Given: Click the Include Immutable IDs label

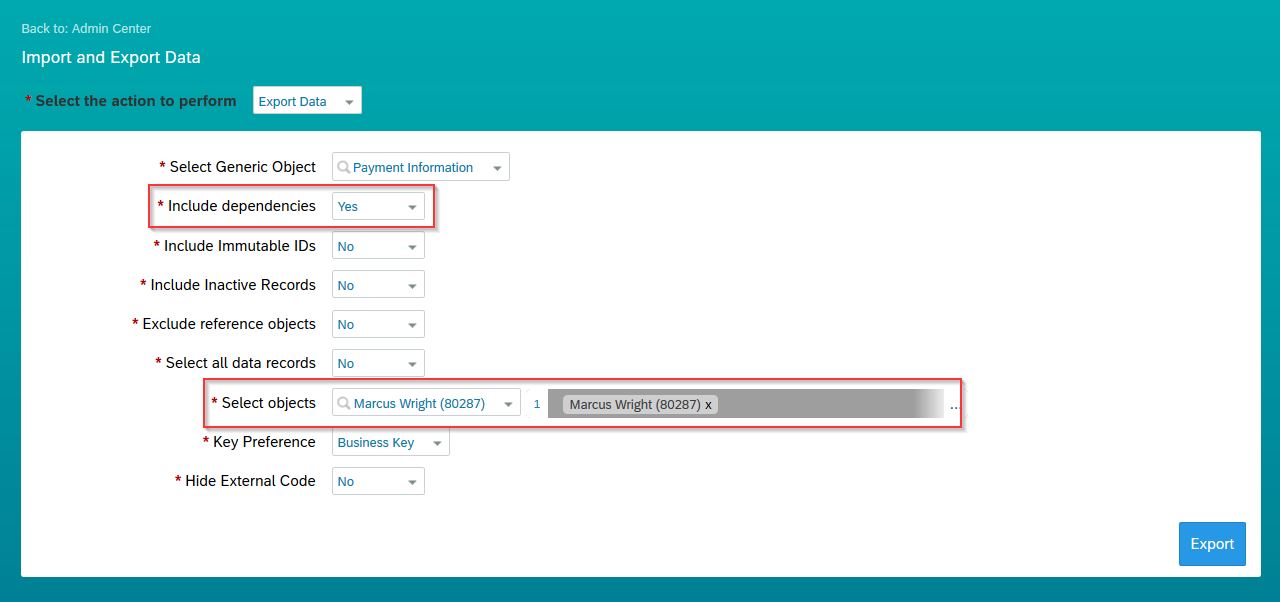Looking at the screenshot, I should click(x=240, y=245).
